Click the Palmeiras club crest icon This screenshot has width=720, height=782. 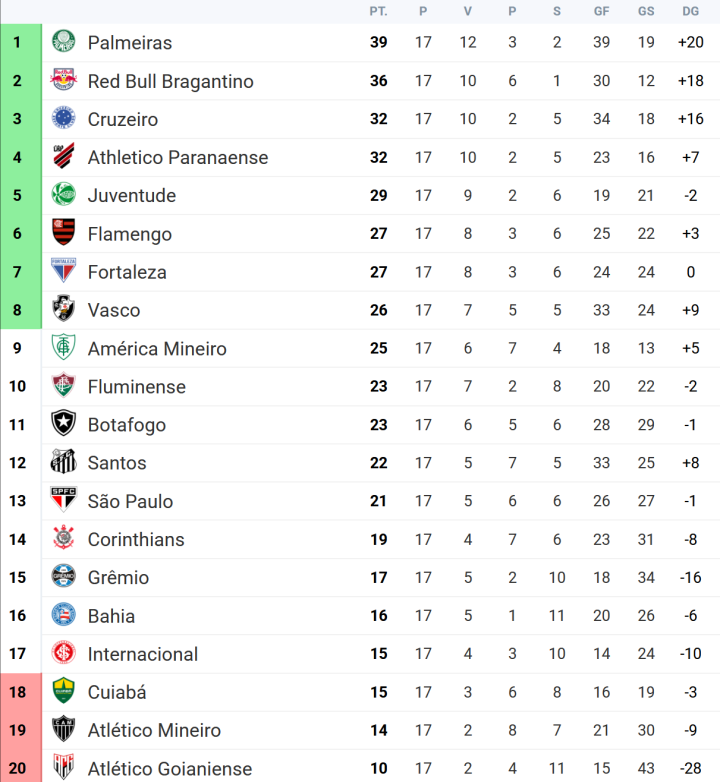pyautogui.click(x=63, y=42)
